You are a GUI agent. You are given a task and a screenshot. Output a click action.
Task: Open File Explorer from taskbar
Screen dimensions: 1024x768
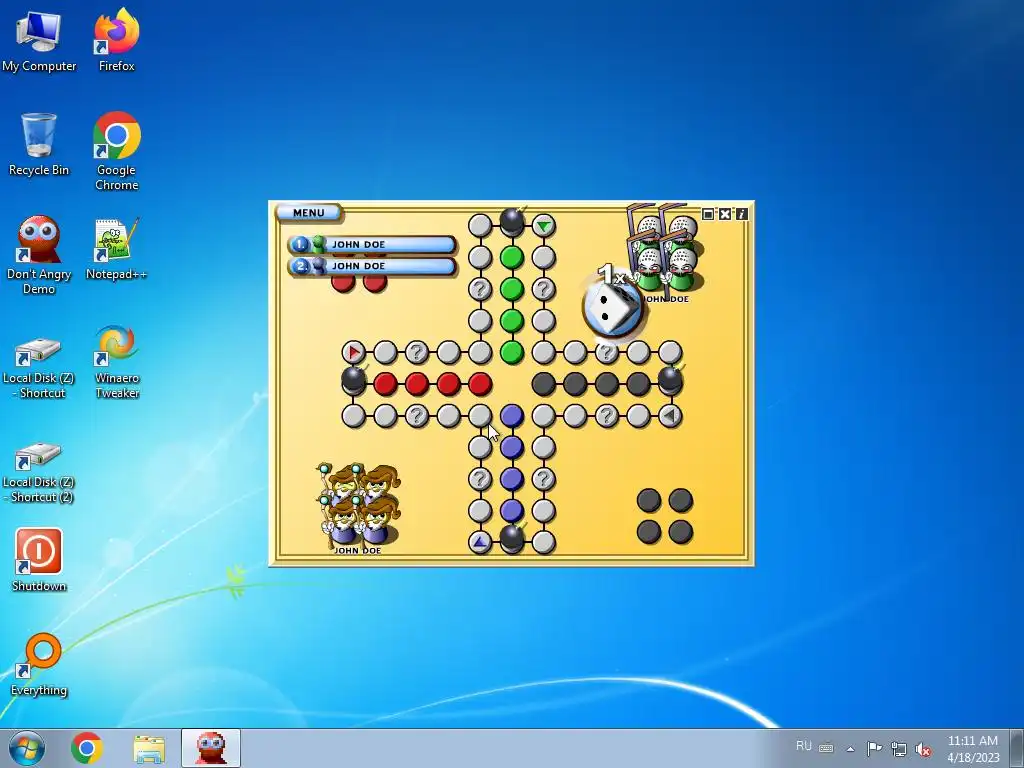point(149,748)
